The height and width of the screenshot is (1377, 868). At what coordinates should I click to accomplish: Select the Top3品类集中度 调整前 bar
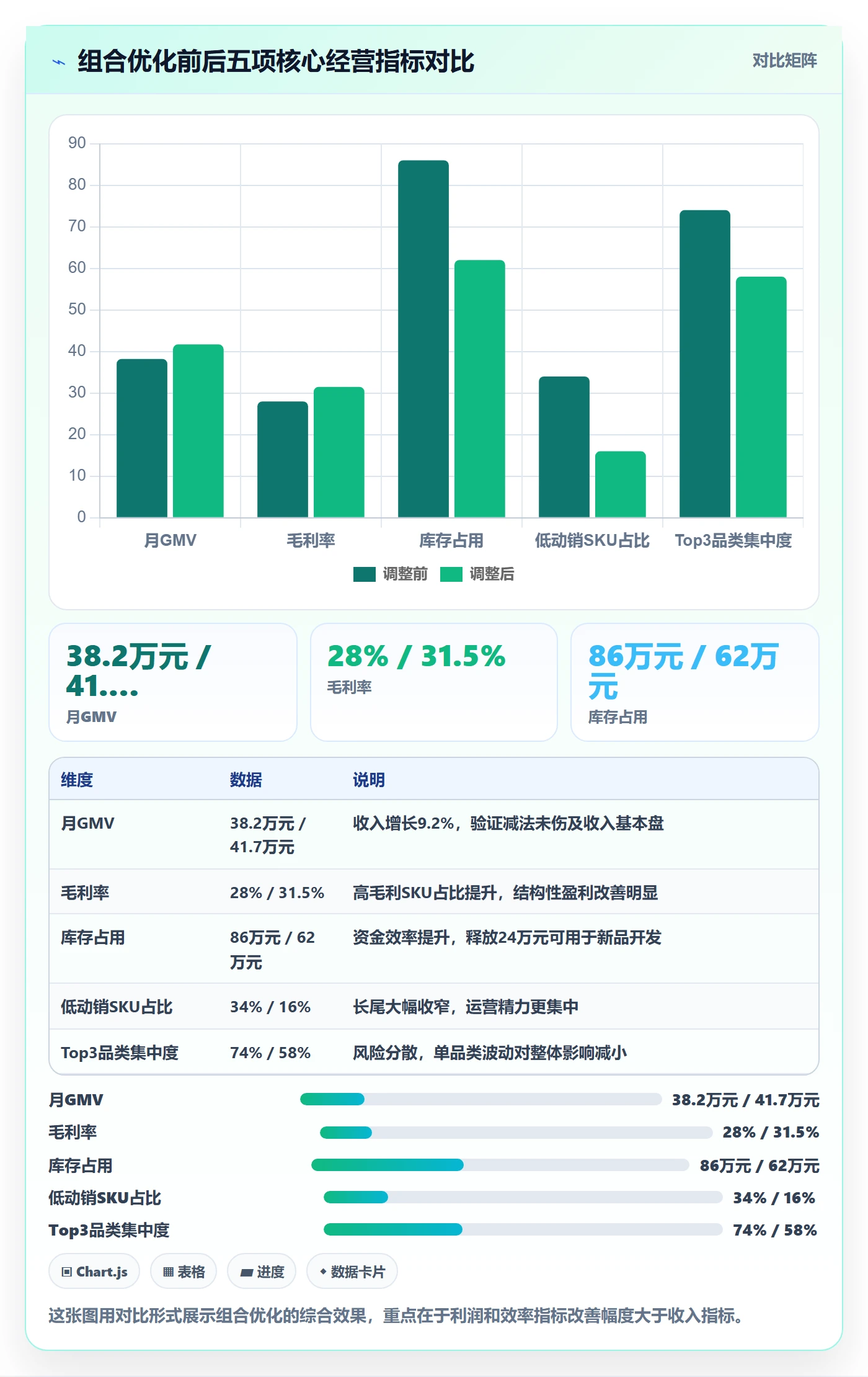coord(705,363)
